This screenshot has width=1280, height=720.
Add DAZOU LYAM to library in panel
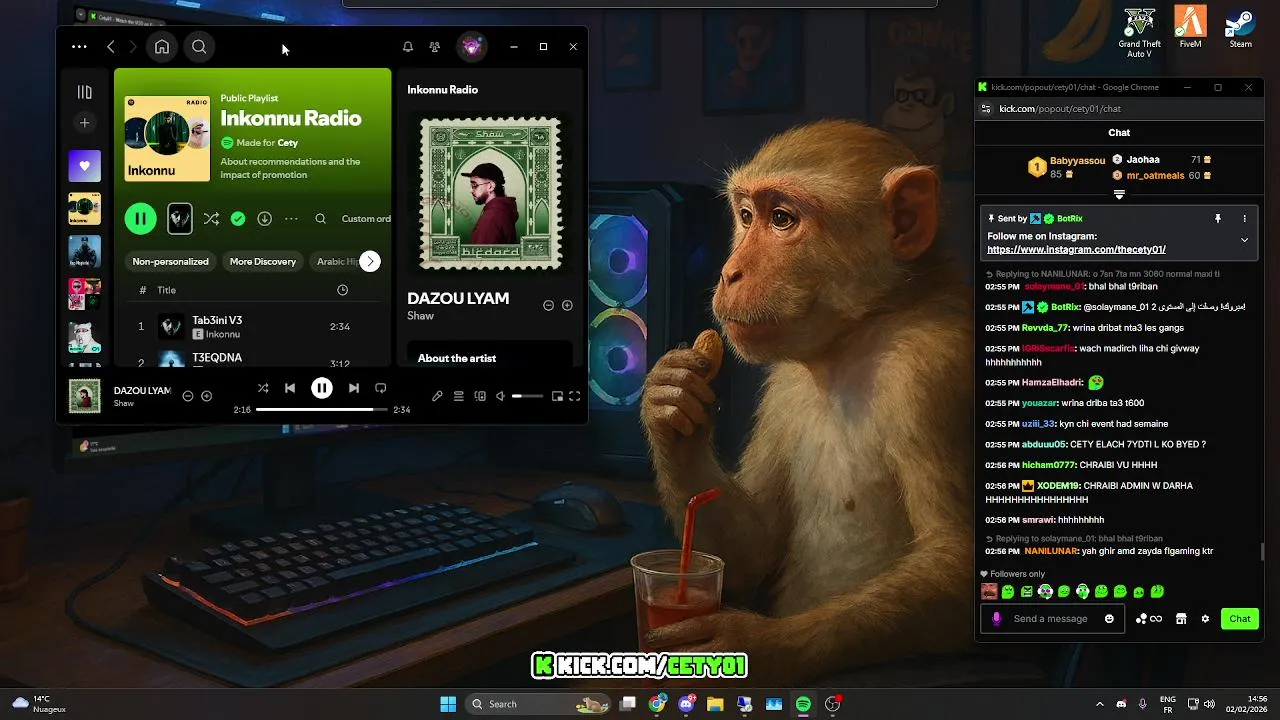567,305
